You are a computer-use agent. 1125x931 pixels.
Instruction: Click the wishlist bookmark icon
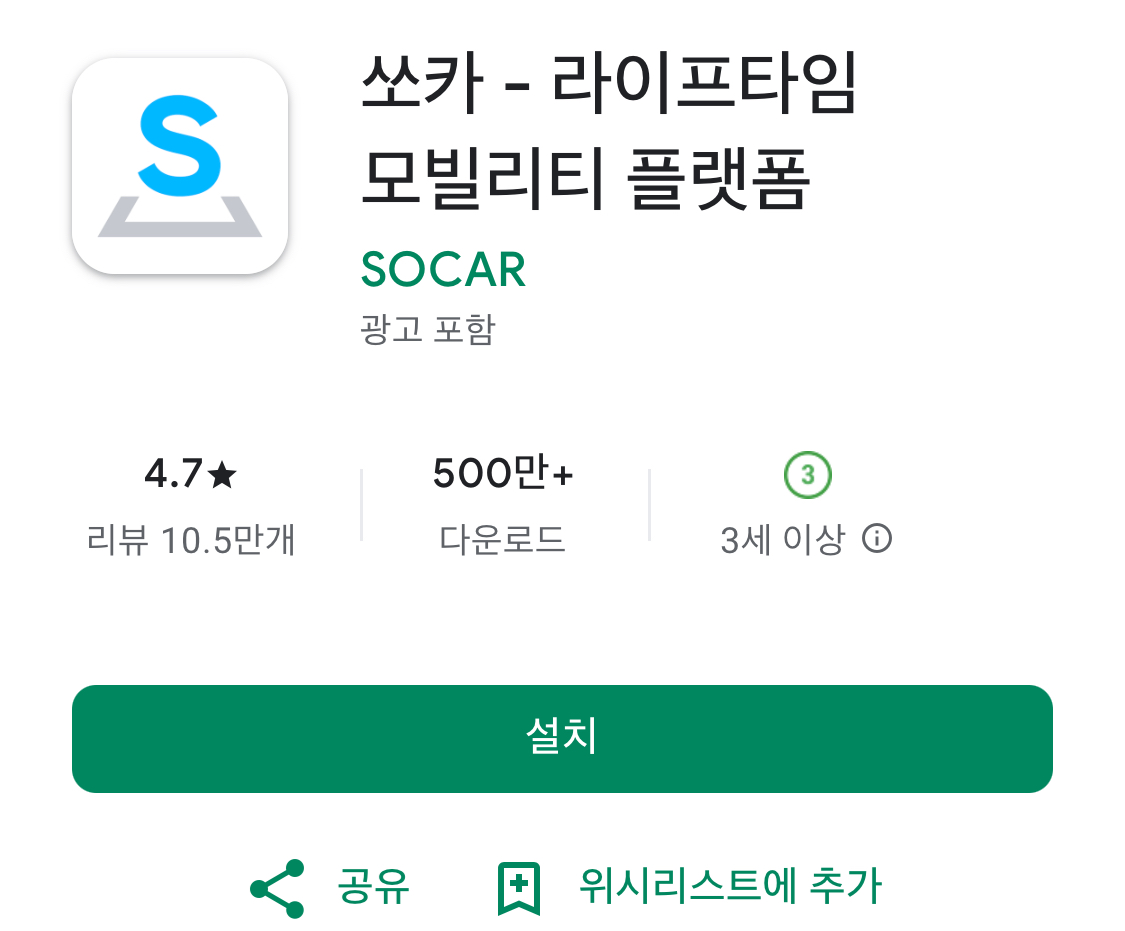click(519, 889)
